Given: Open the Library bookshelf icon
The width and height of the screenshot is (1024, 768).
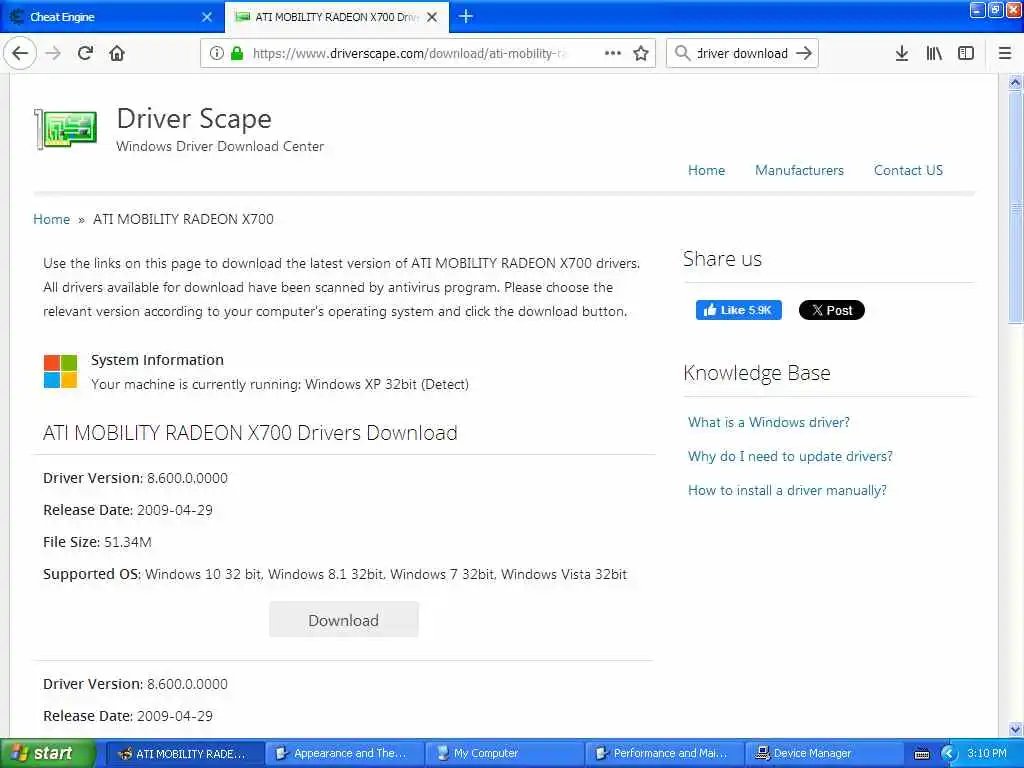Looking at the screenshot, I should click(934, 53).
